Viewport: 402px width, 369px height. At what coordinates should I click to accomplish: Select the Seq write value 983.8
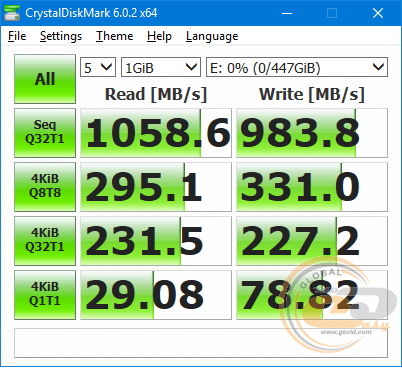[x=312, y=133]
